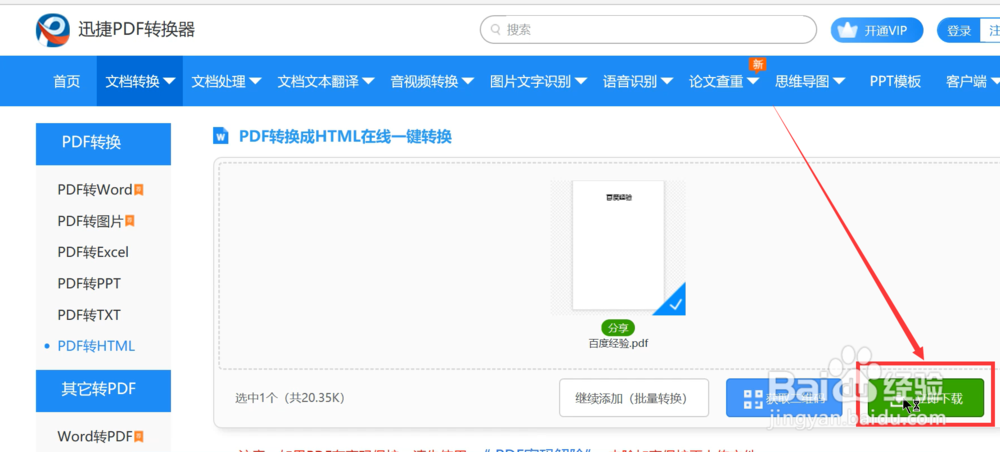Image resolution: width=1000 pixels, height=452 pixels.
Task: Expand the 语音识别 dropdown arrow
Action: (x=666, y=81)
